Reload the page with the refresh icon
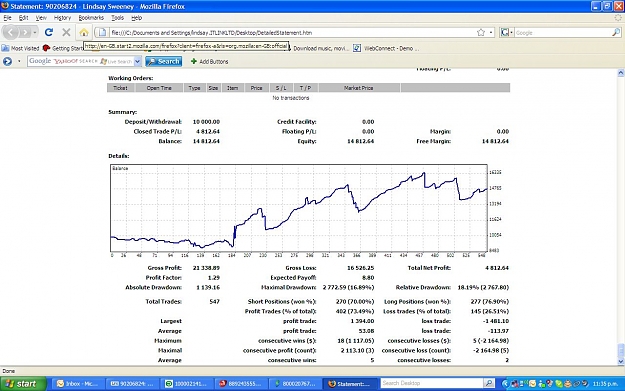 pos(49,32)
